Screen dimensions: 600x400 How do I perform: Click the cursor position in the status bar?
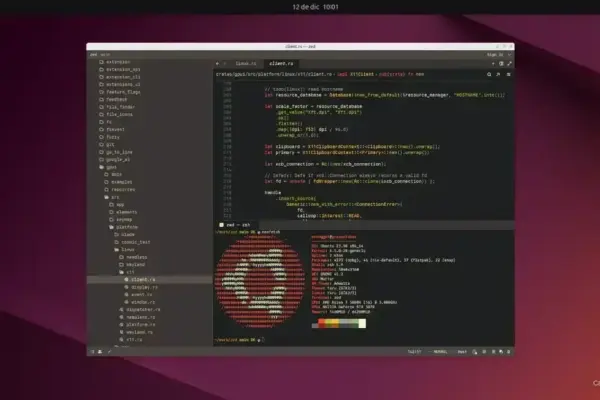pos(414,352)
